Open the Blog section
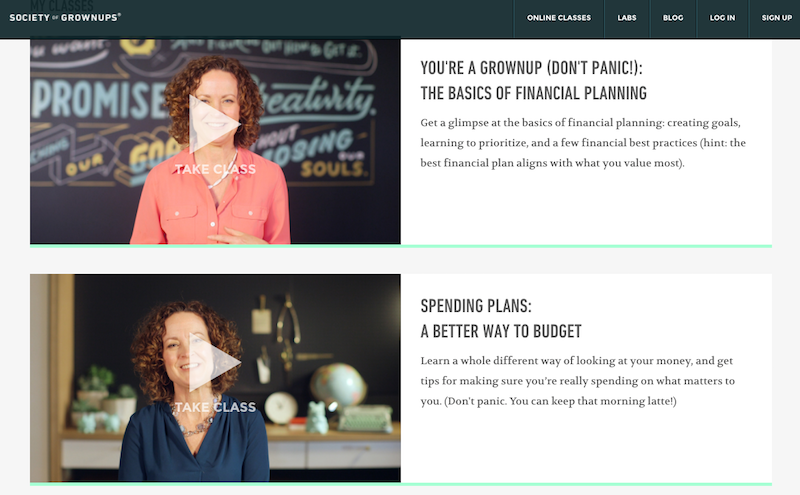This screenshot has width=800, height=495. coord(672,18)
